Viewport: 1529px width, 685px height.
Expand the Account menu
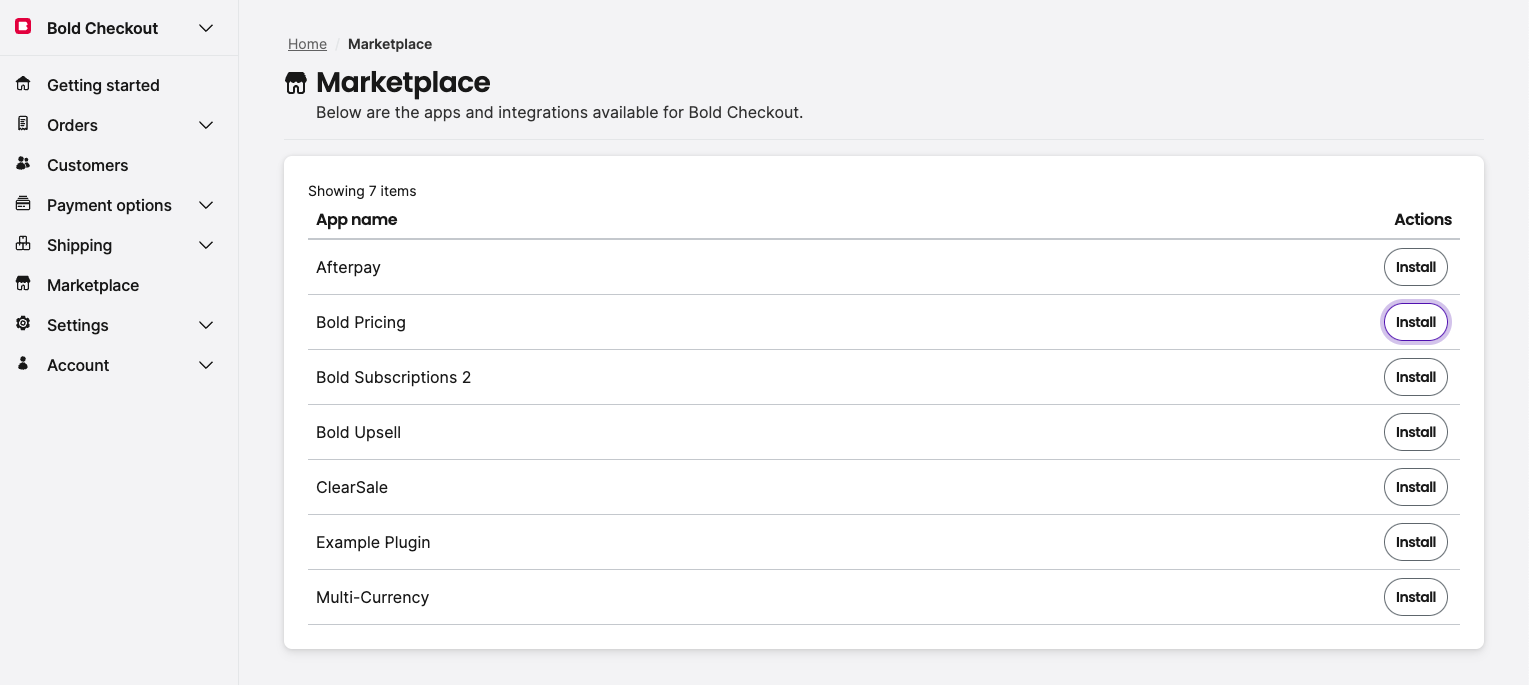tap(206, 365)
